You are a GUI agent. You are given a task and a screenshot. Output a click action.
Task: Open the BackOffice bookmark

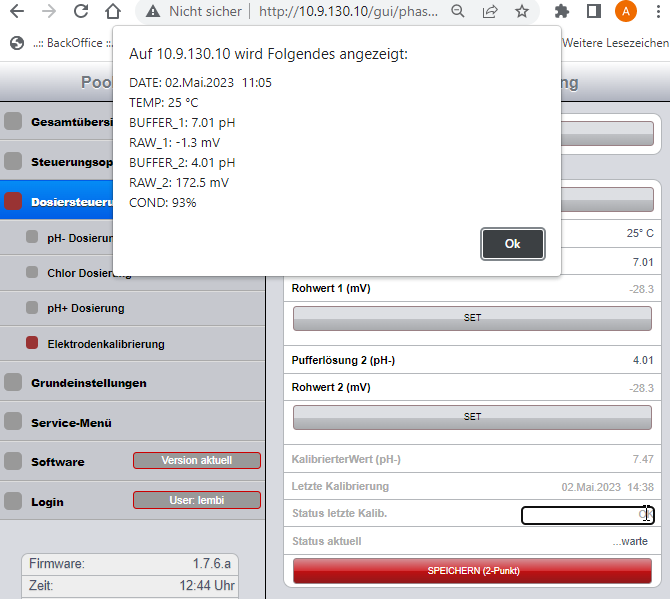click(62, 43)
